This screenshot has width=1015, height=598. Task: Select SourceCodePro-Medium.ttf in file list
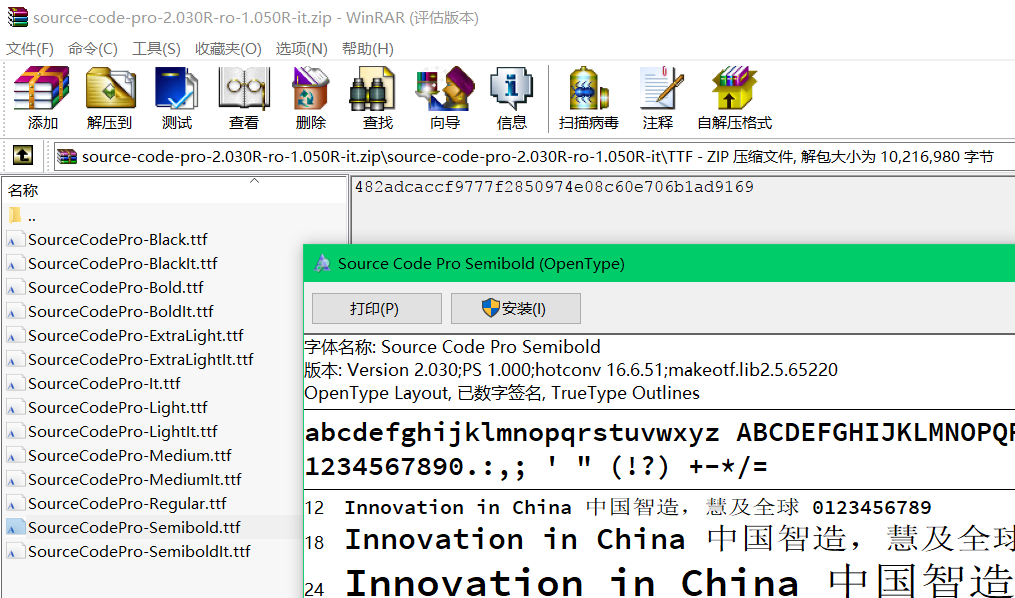[x=129, y=455]
